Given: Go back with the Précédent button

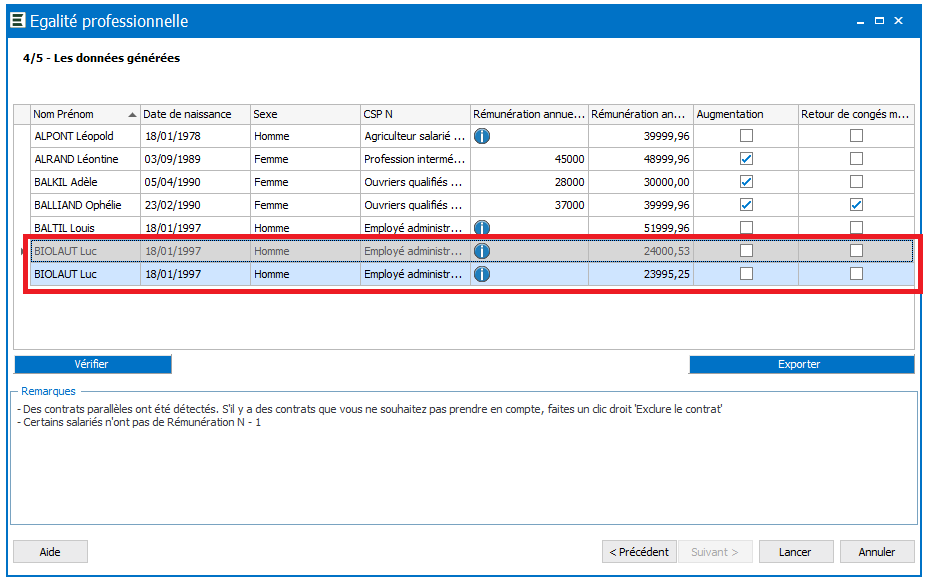Looking at the screenshot, I should pos(639,552).
